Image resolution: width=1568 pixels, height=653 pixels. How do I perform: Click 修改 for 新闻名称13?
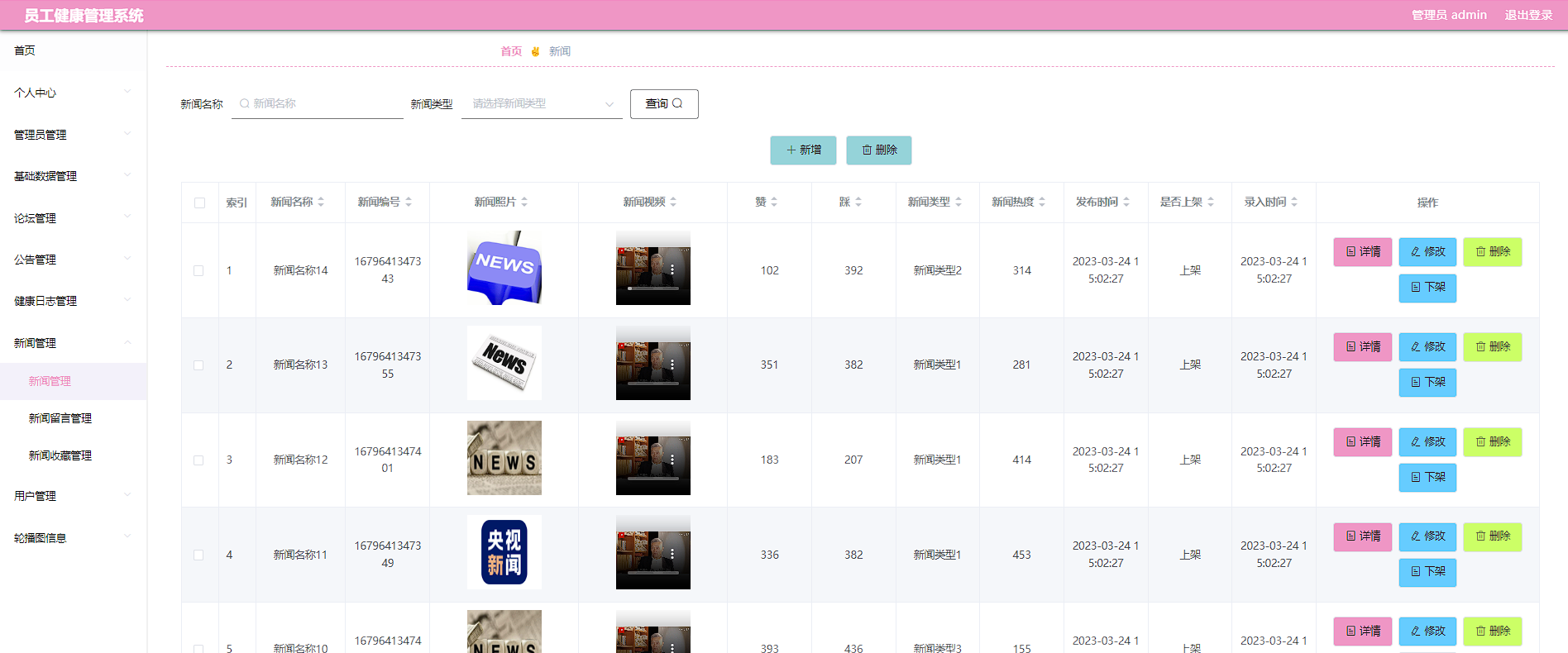pyautogui.click(x=1427, y=347)
